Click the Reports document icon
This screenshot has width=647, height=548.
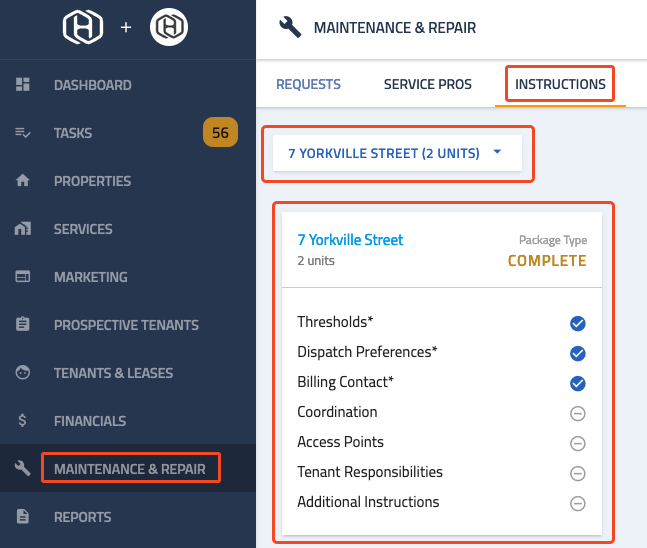pyautogui.click(x=22, y=516)
